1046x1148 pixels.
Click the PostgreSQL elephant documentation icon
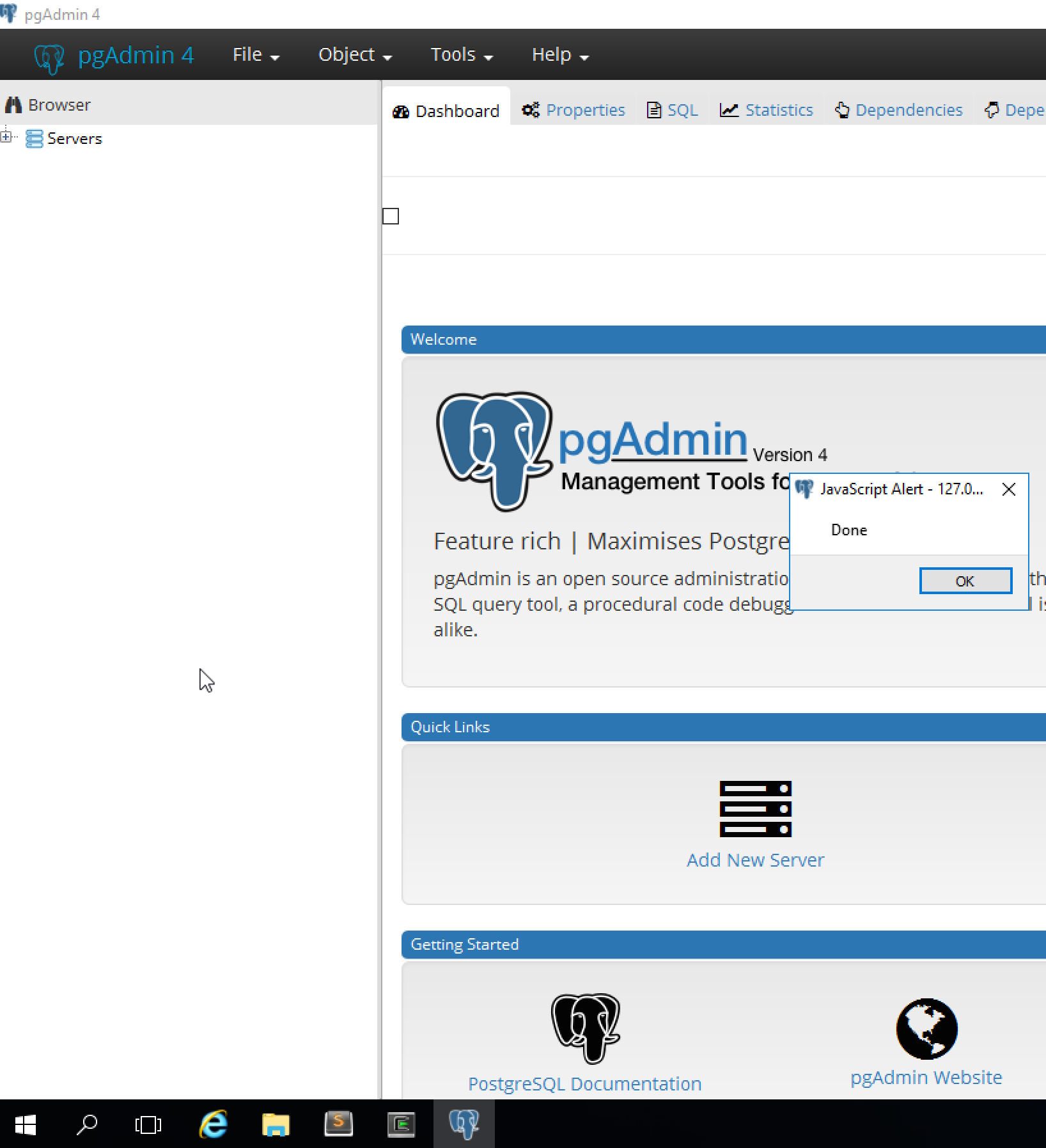click(586, 1028)
